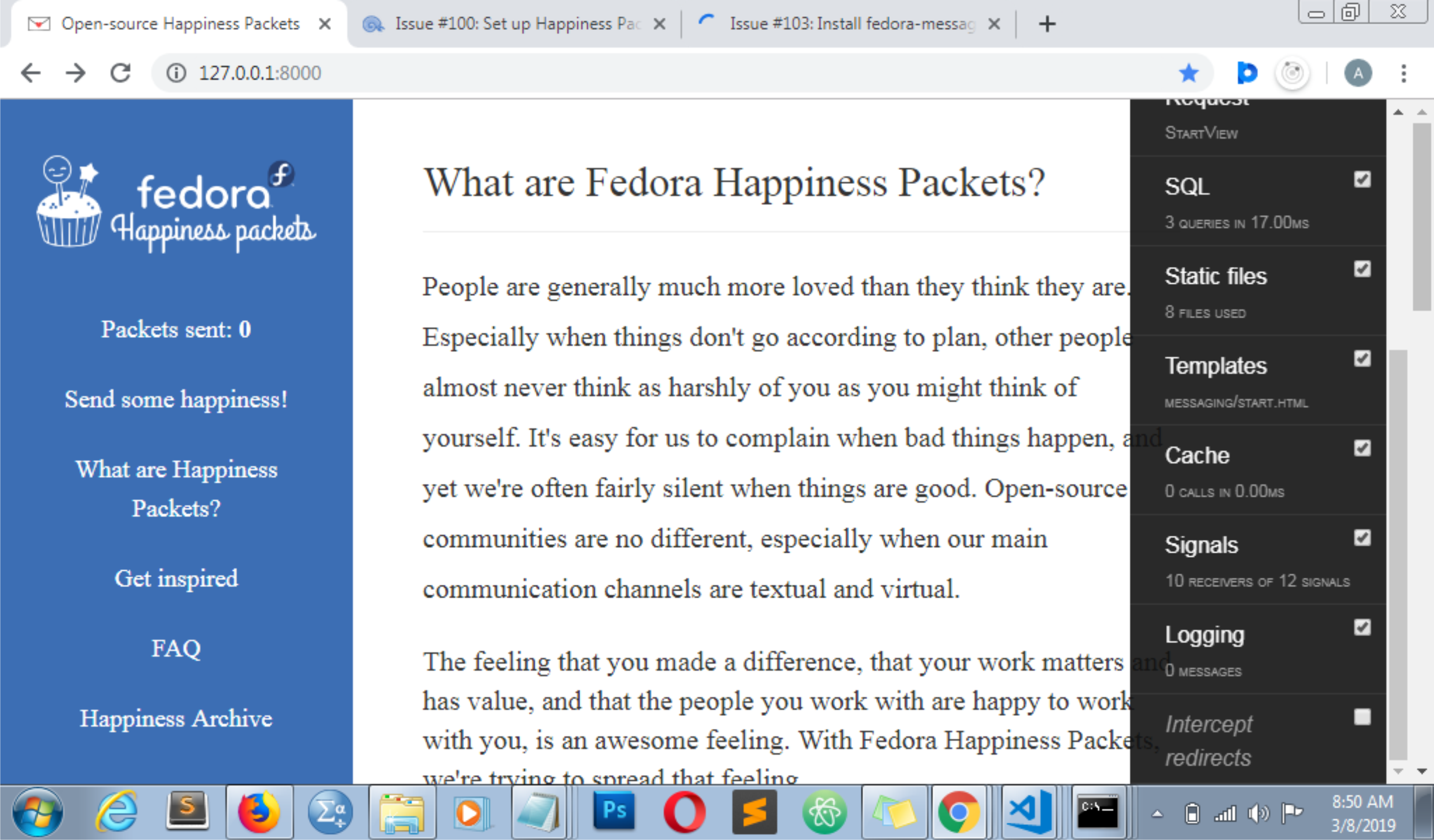Bookmark this page with the star icon
This screenshot has width=1434, height=840.
pos(1189,73)
